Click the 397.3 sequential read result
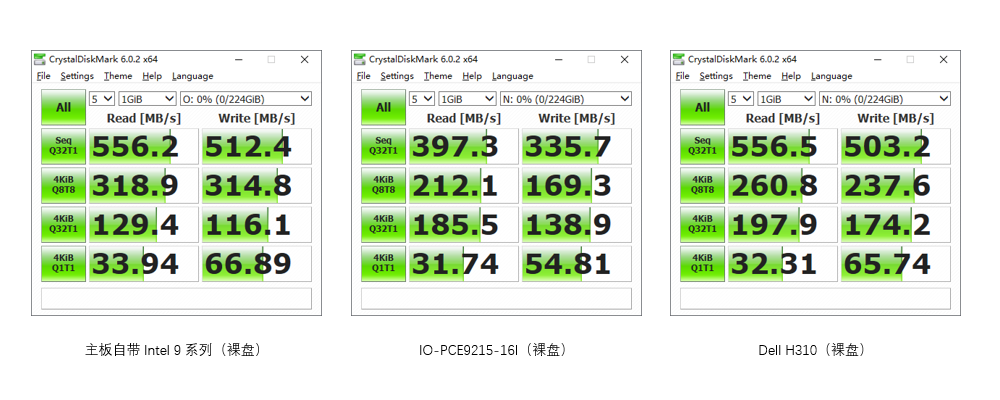Viewport: 1000px width, 400px height. click(x=464, y=146)
